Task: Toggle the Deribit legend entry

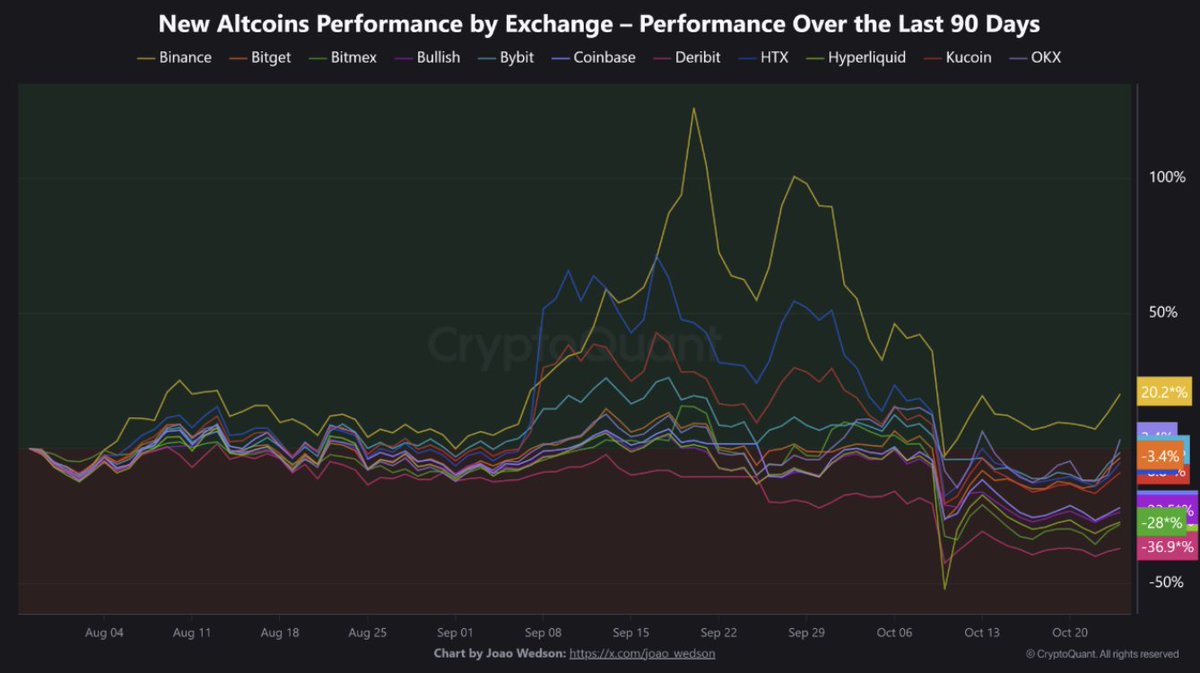Action: [x=700, y=57]
